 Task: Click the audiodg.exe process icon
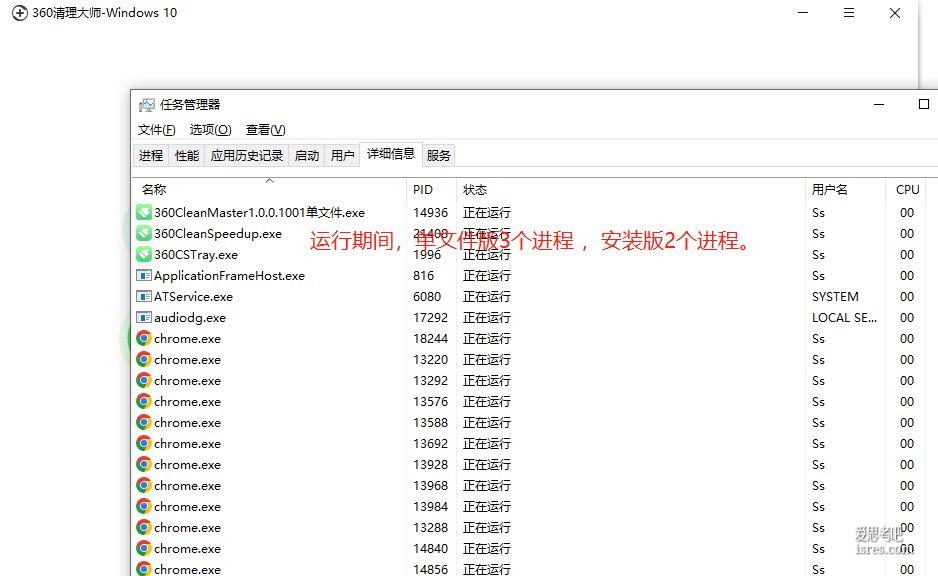pyautogui.click(x=144, y=318)
